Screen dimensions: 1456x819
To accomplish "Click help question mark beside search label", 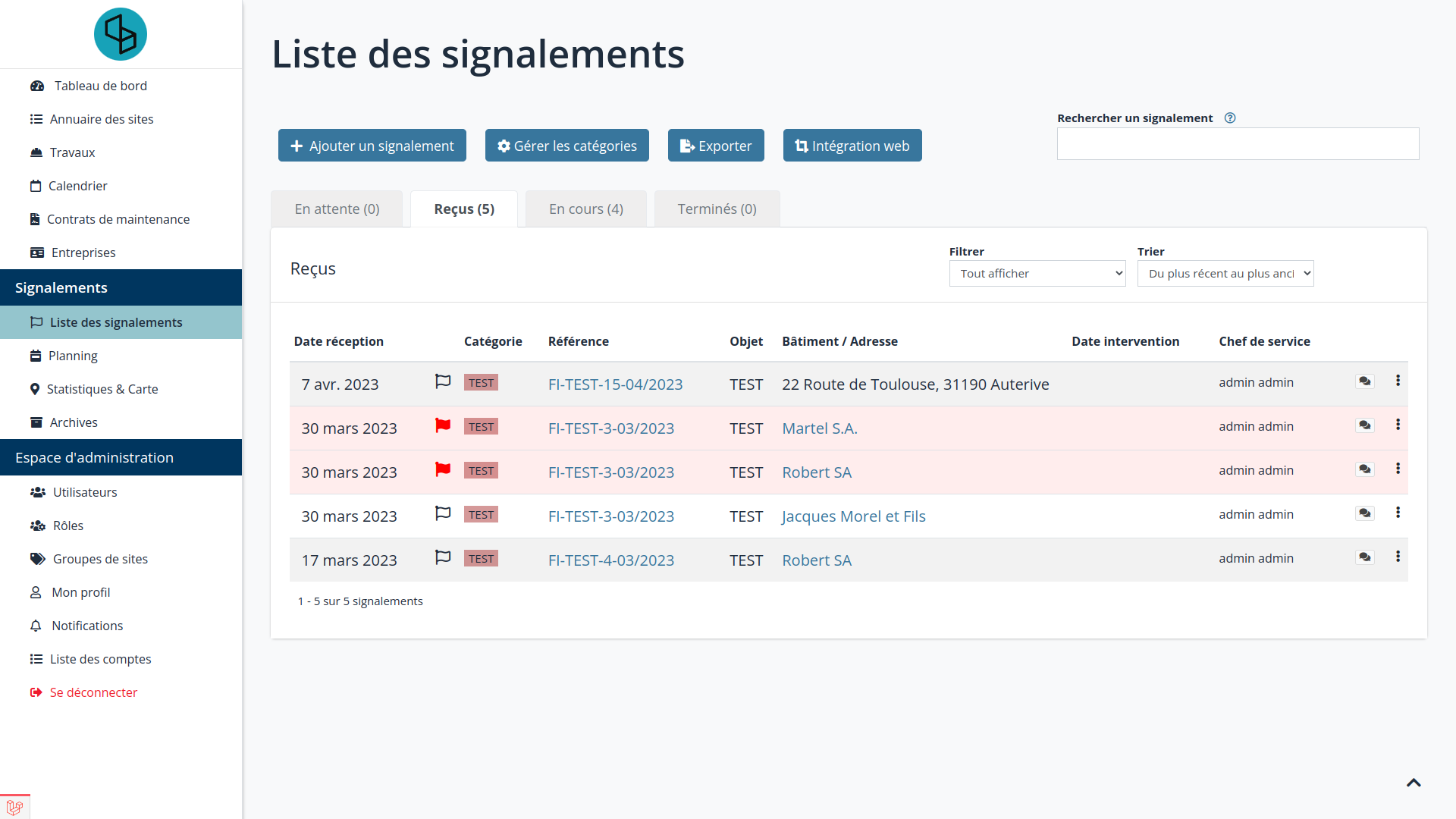I will (1230, 118).
